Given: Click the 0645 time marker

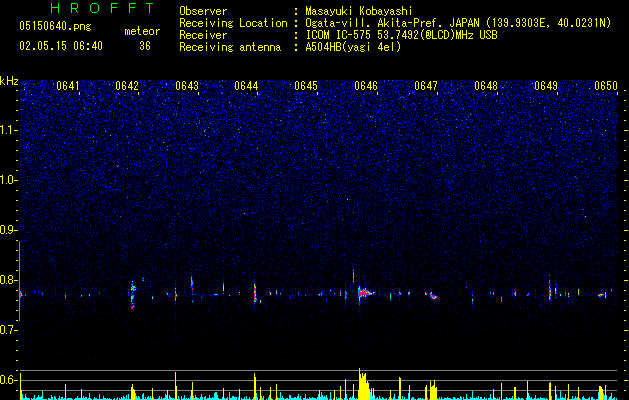Looking at the screenshot, I should [306, 86].
